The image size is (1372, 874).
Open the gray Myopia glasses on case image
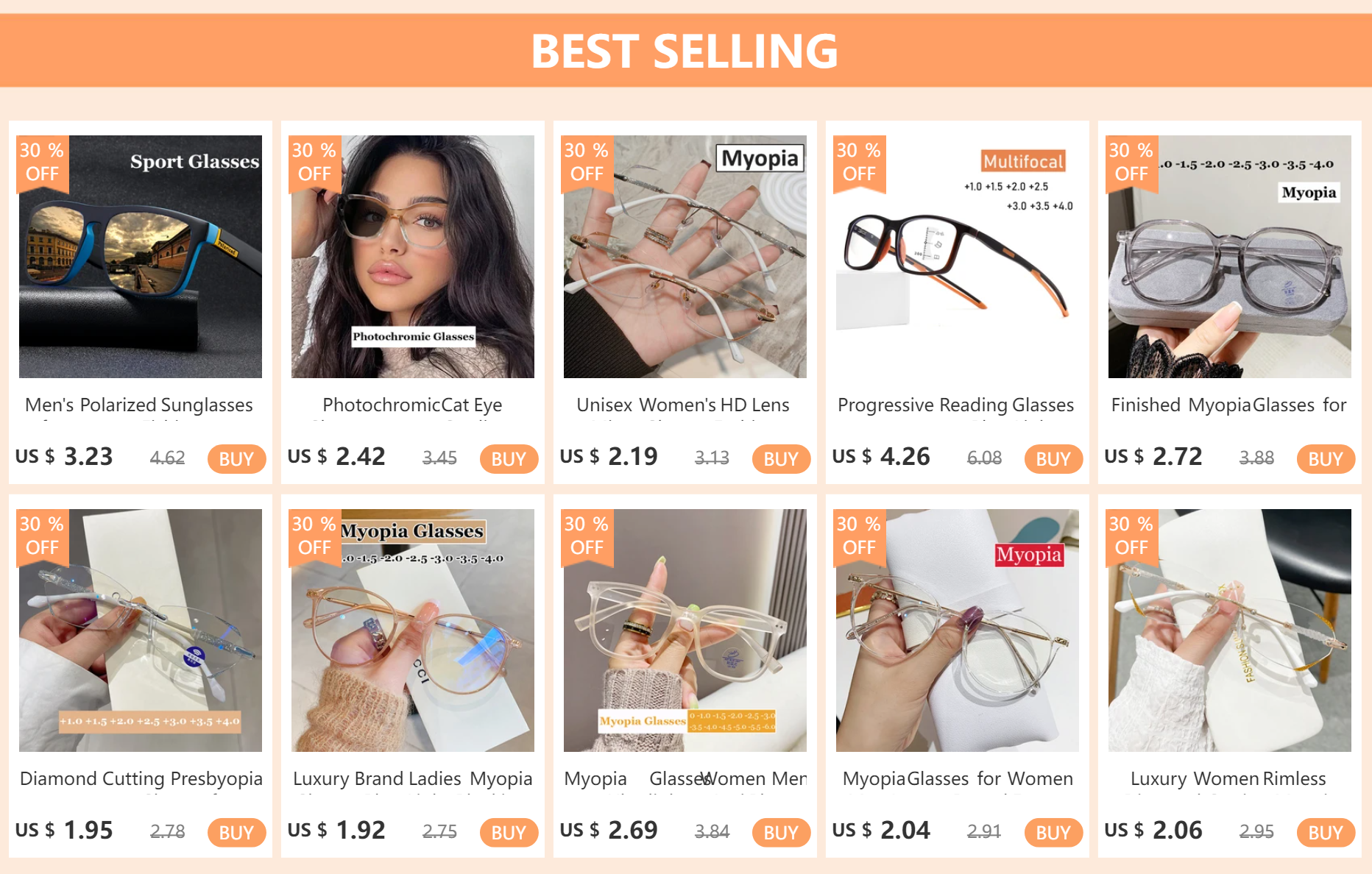(x=1230, y=257)
